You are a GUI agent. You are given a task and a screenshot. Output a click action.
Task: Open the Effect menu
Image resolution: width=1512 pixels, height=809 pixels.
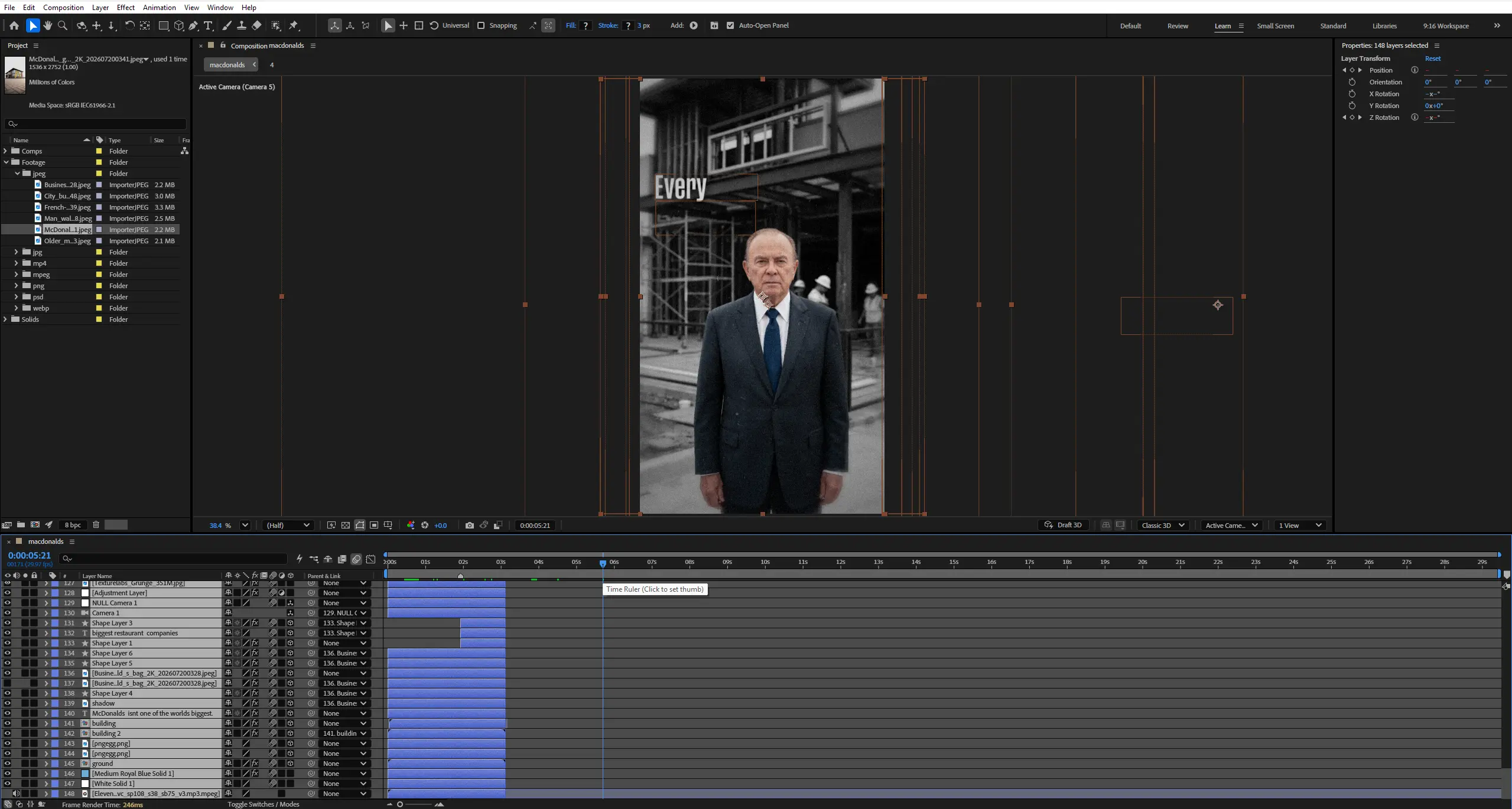click(x=126, y=7)
